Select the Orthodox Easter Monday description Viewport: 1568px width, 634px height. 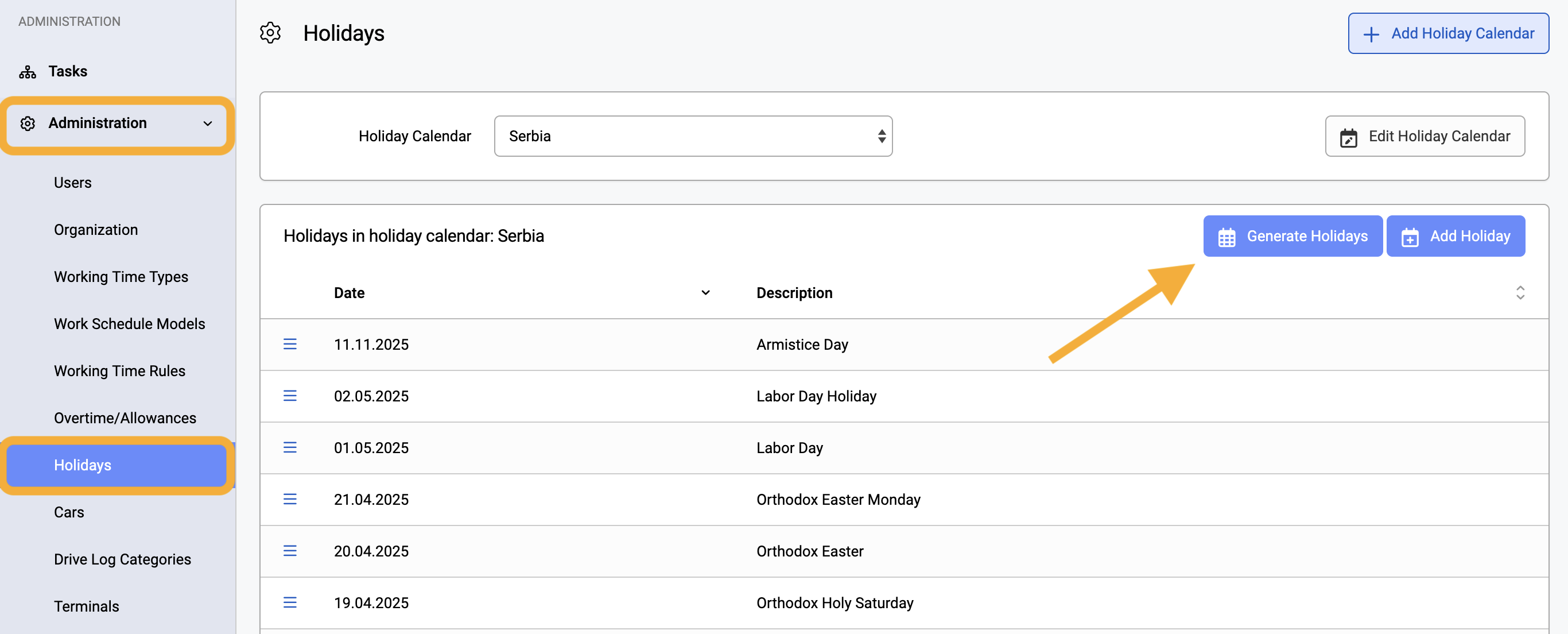[x=837, y=500]
